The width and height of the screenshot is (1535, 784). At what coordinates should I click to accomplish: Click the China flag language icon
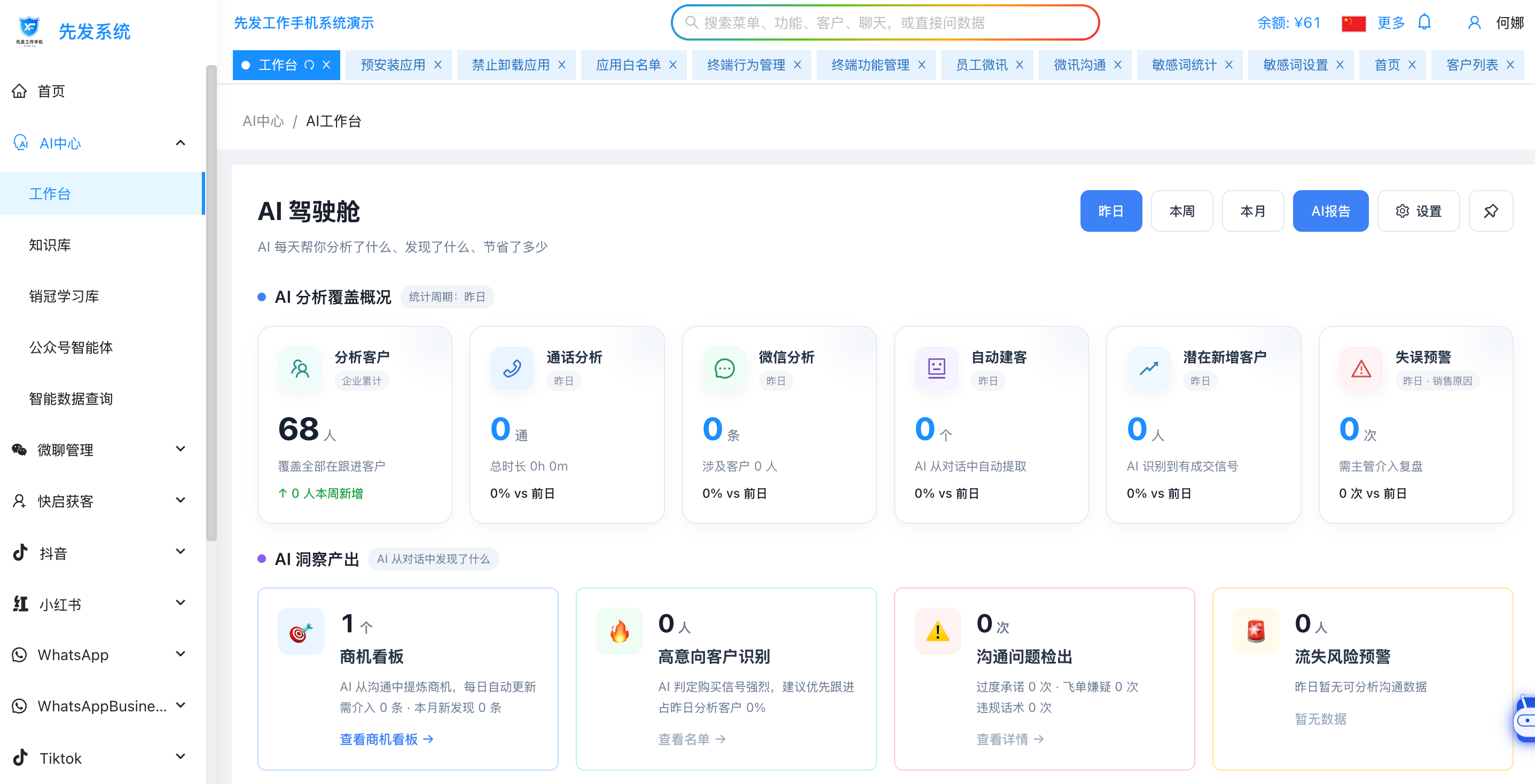(x=1353, y=23)
